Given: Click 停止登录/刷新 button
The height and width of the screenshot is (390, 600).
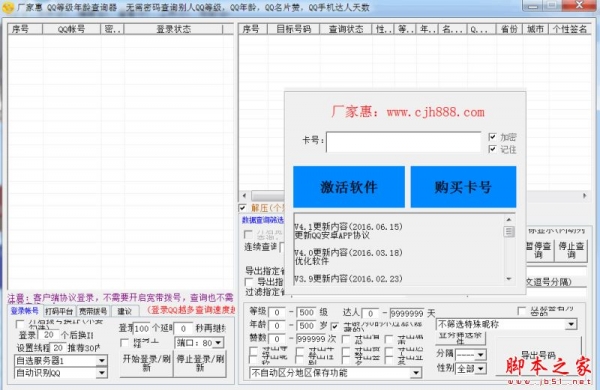Looking at the screenshot, I should pos(200,363).
